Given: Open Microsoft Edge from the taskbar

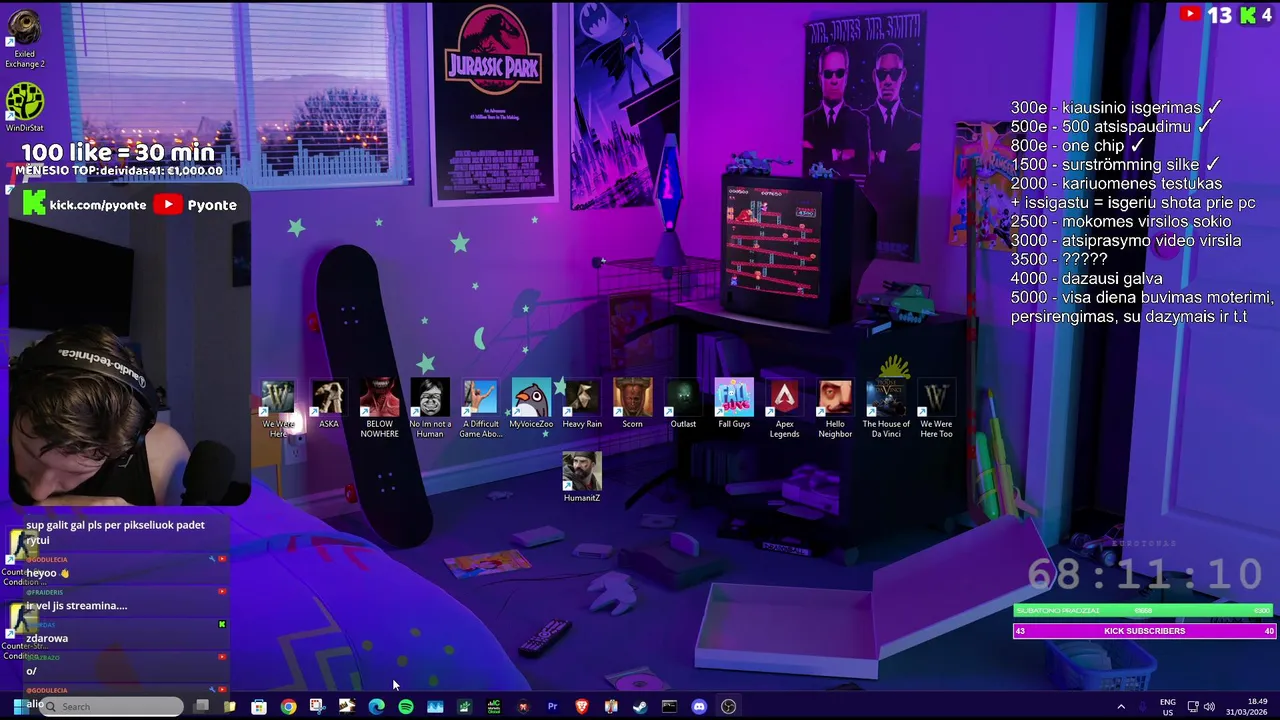Looking at the screenshot, I should pos(376,707).
